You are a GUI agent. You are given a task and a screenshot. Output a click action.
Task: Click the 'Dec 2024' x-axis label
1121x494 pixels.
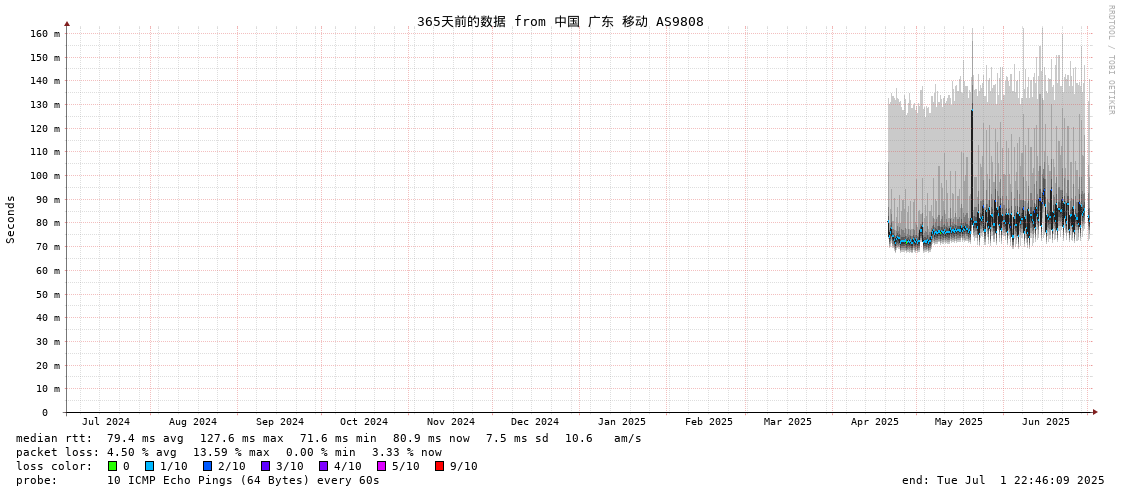535,422
